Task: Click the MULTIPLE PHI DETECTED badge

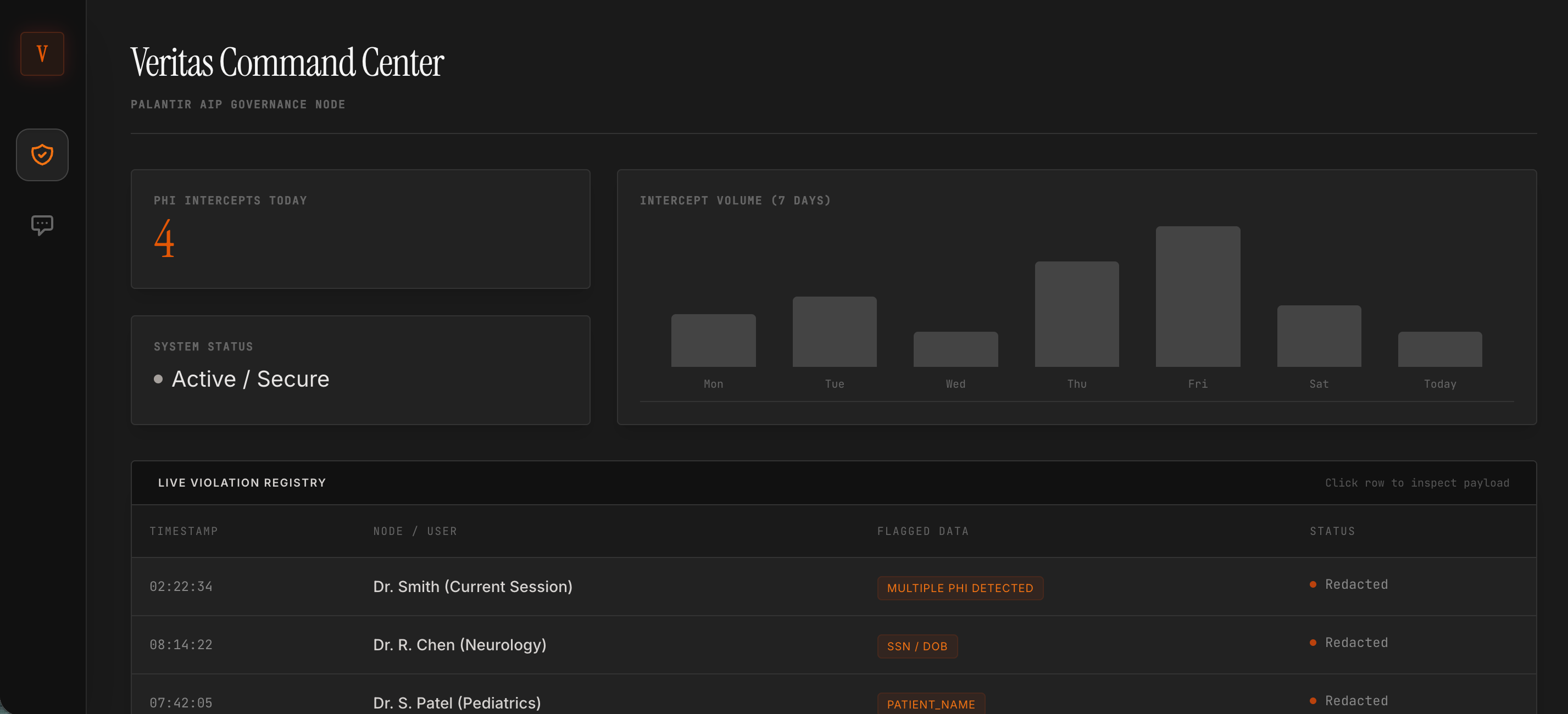Action: tap(959, 588)
